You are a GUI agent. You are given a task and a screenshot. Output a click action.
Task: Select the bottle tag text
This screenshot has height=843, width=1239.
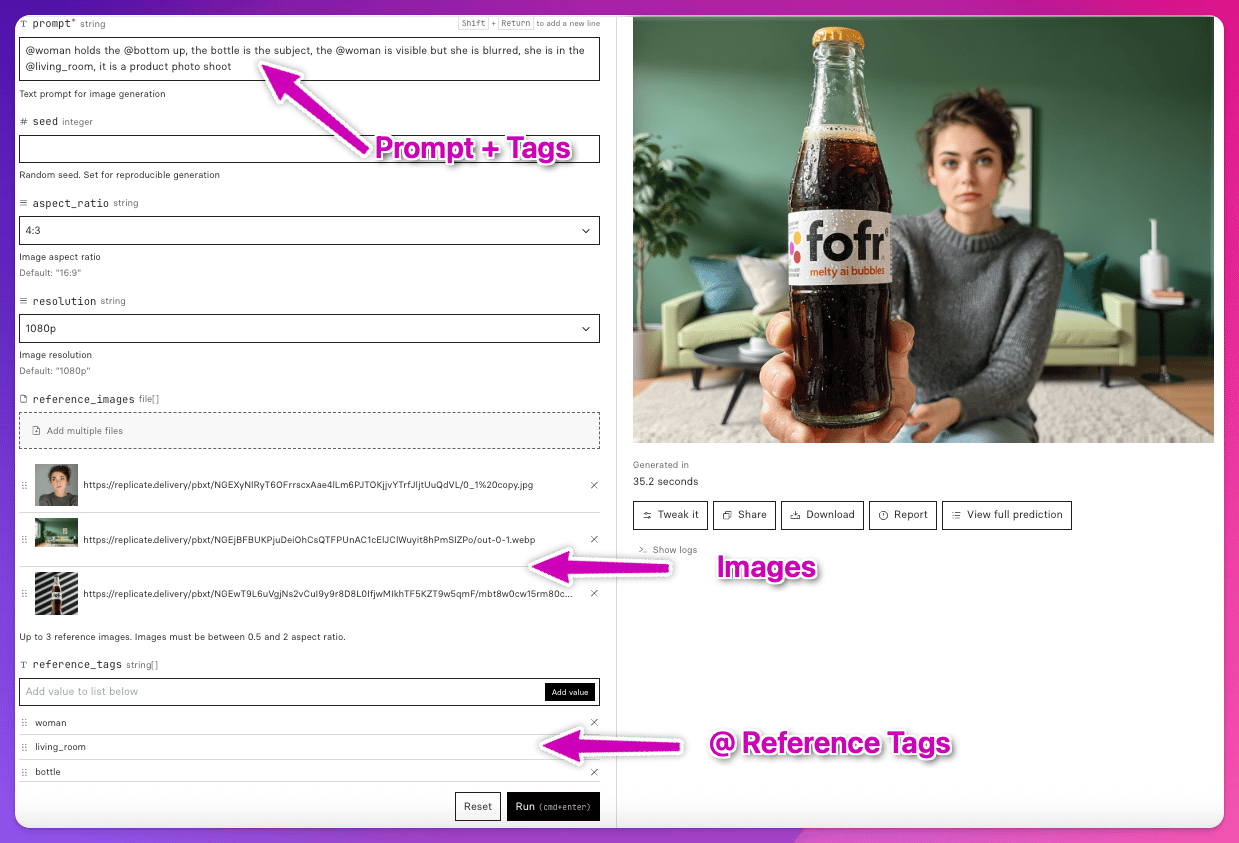coord(48,772)
